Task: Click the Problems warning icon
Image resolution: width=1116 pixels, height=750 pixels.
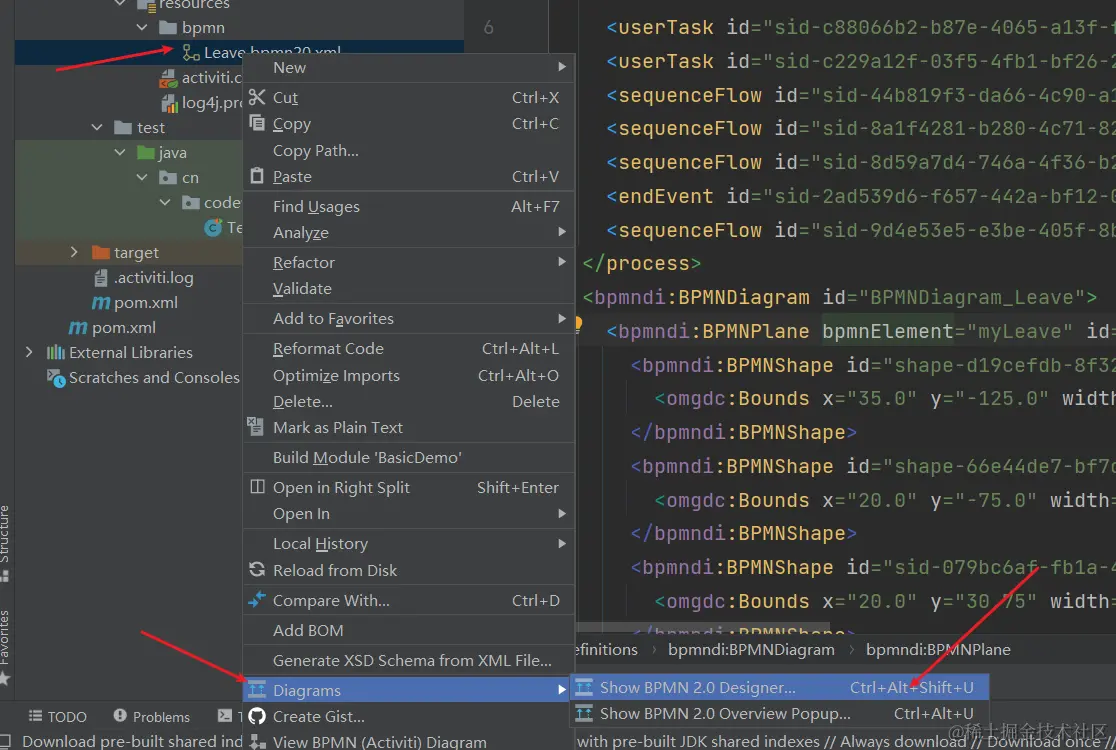Action: [120, 715]
